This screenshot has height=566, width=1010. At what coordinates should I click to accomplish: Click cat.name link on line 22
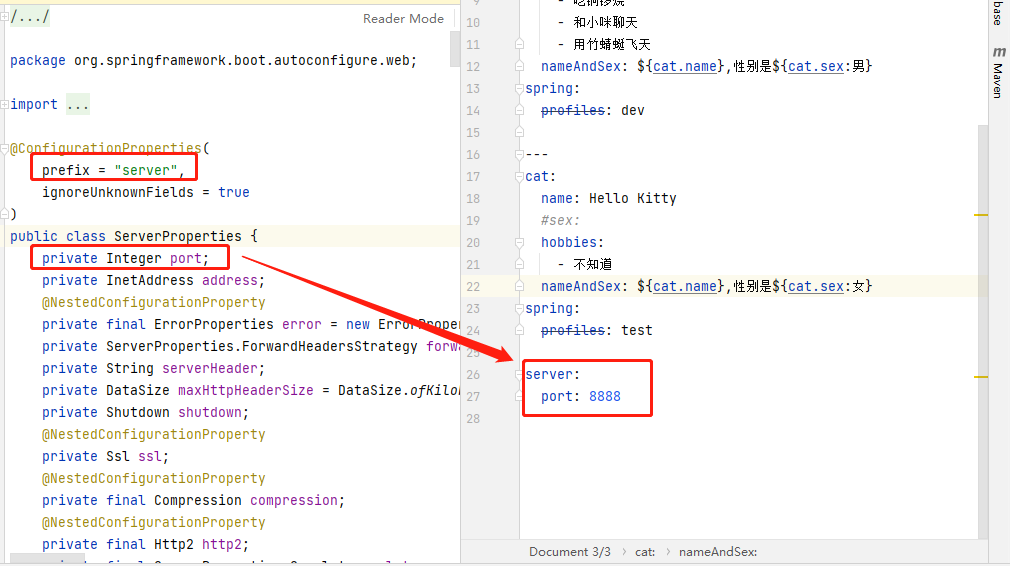685,287
